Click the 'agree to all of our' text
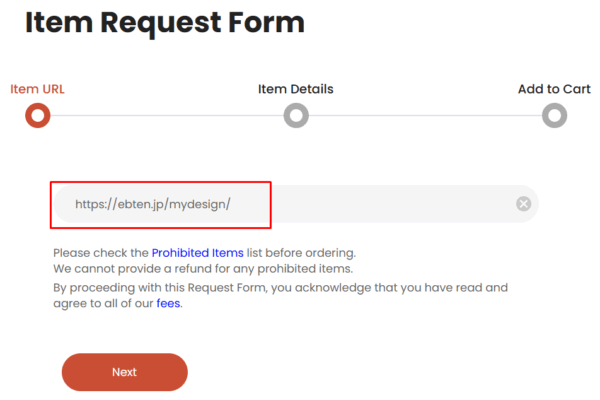The height and width of the screenshot is (400, 600). [103, 303]
